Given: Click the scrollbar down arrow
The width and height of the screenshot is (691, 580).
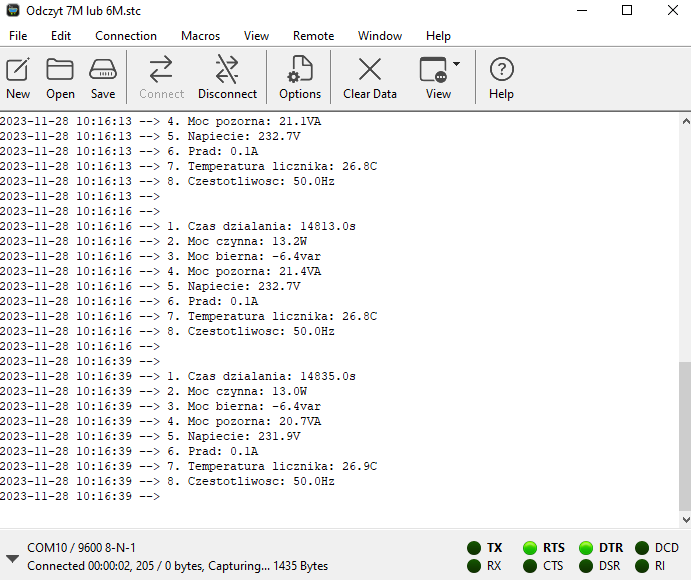Looking at the screenshot, I should tap(684, 519).
